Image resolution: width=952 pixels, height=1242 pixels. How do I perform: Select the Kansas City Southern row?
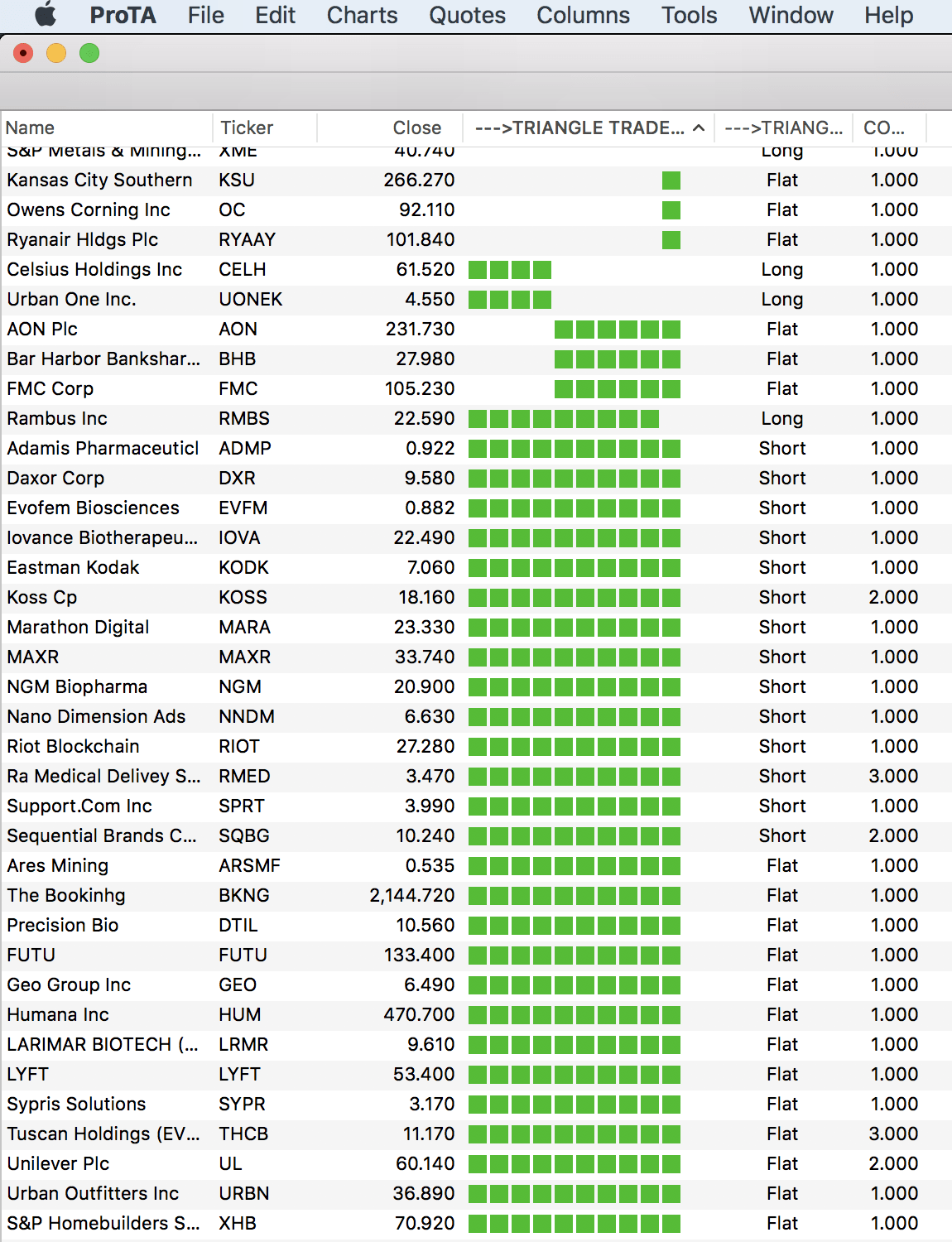[x=476, y=180]
